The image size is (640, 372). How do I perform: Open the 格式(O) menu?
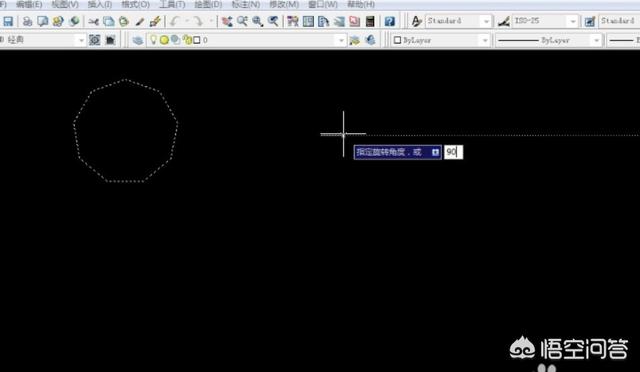(x=135, y=4)
